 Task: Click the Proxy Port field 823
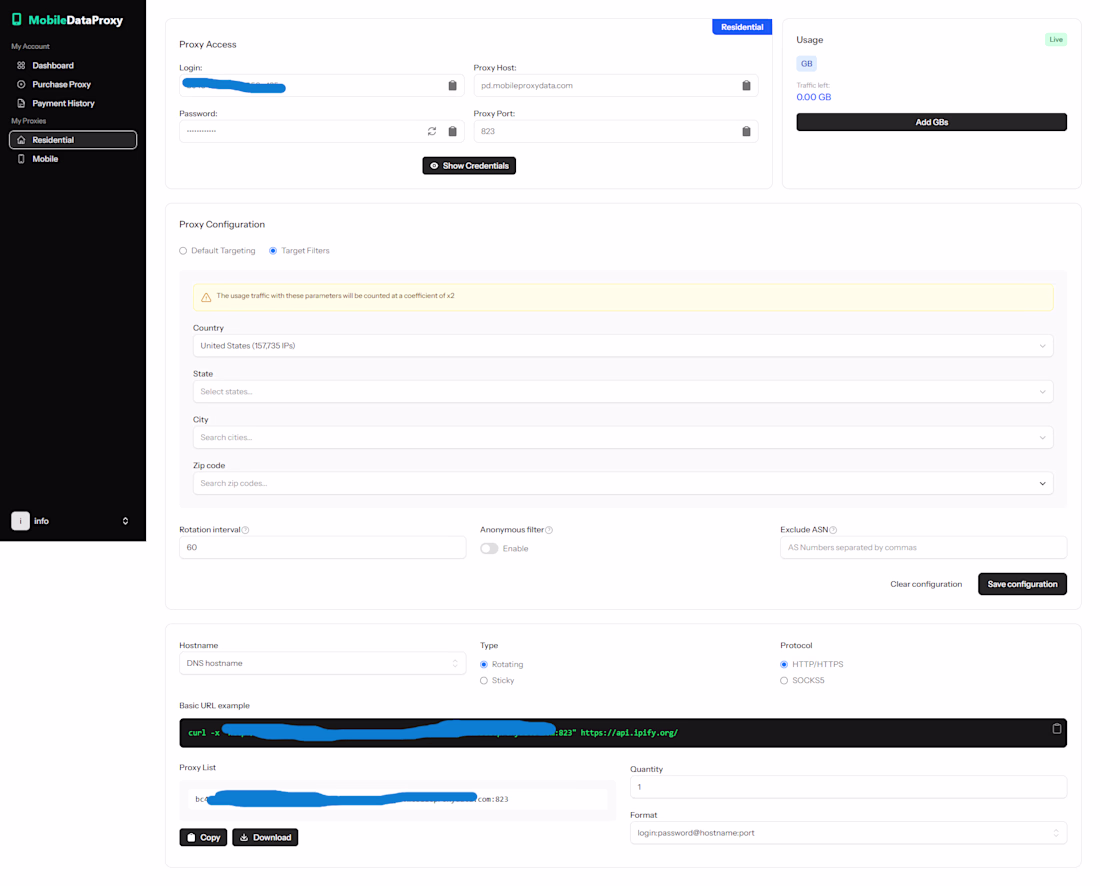(615, 131)
